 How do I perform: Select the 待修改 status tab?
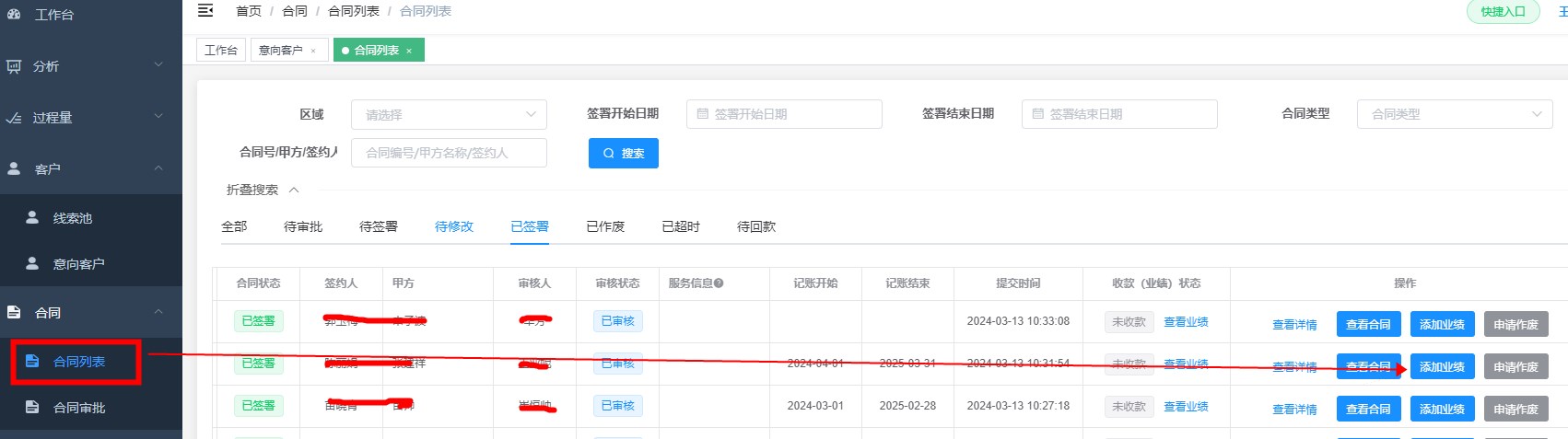(454, 226)
